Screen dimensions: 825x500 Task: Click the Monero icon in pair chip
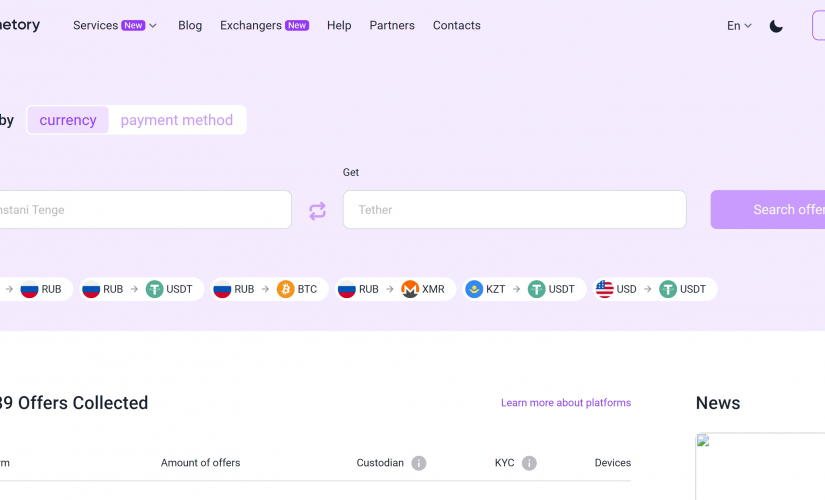click(x=410, y=289)
